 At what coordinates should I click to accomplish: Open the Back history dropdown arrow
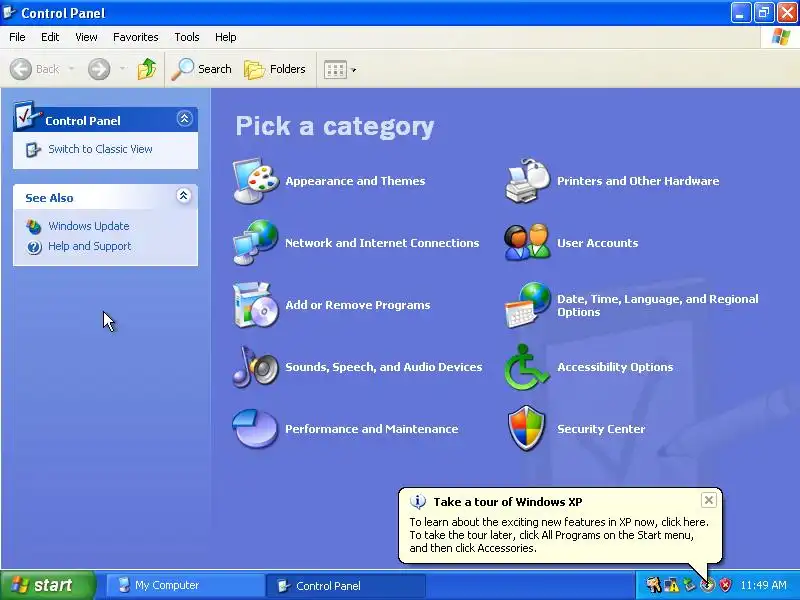(x=71, y=69)
